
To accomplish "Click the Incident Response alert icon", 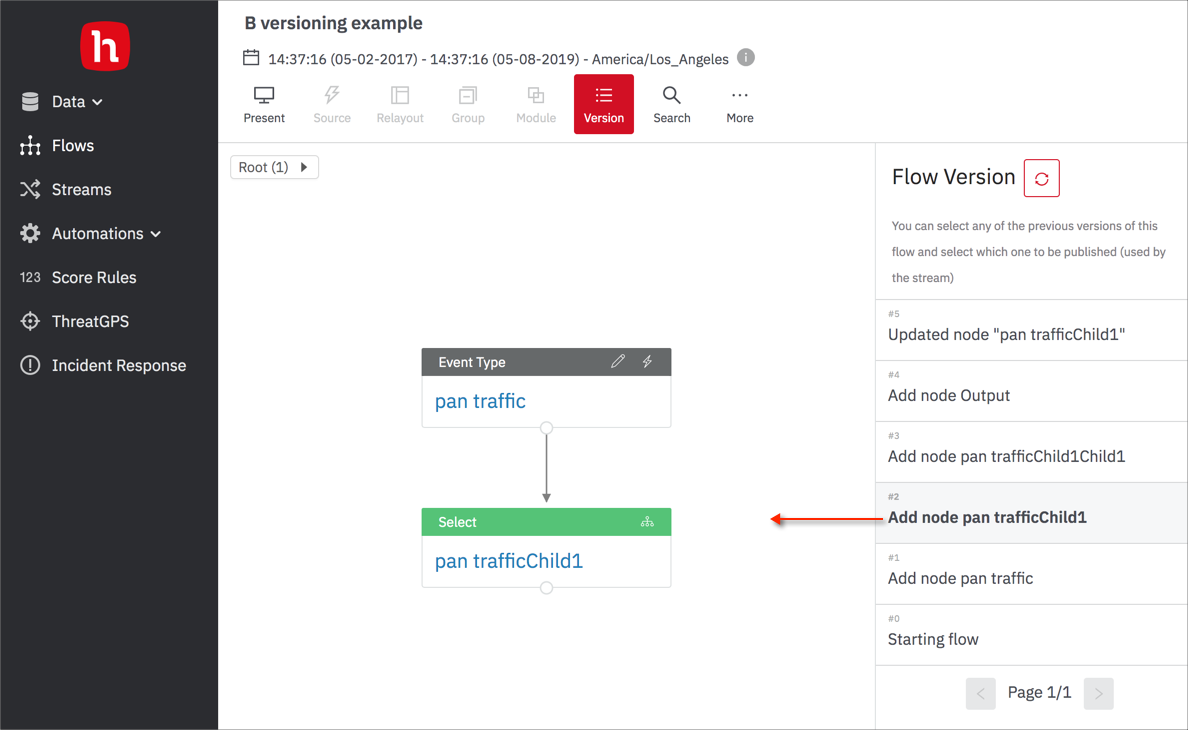I will coord(30,365).
